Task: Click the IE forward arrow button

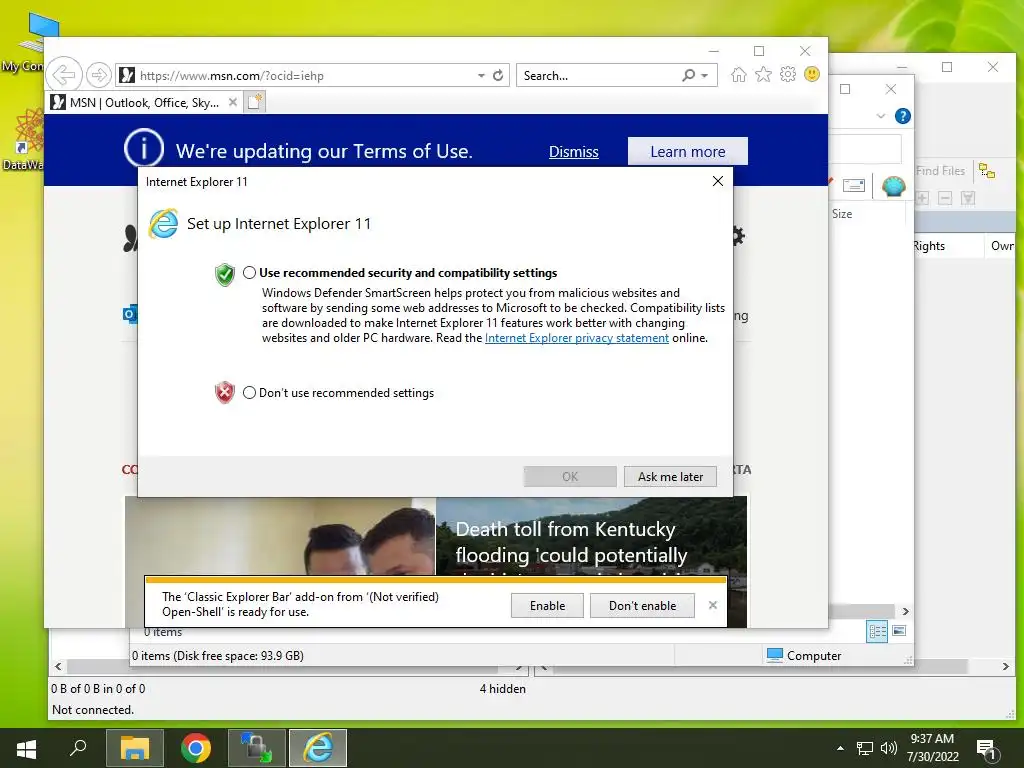Action: [x=99, y=75]
